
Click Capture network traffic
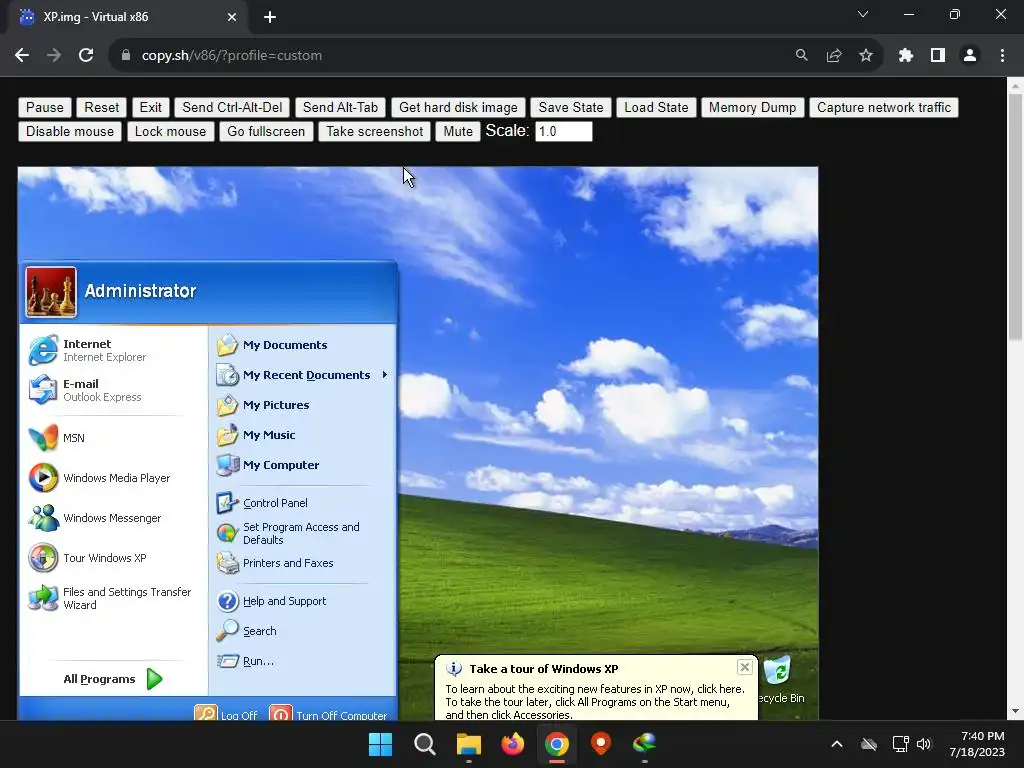(884, 107)
